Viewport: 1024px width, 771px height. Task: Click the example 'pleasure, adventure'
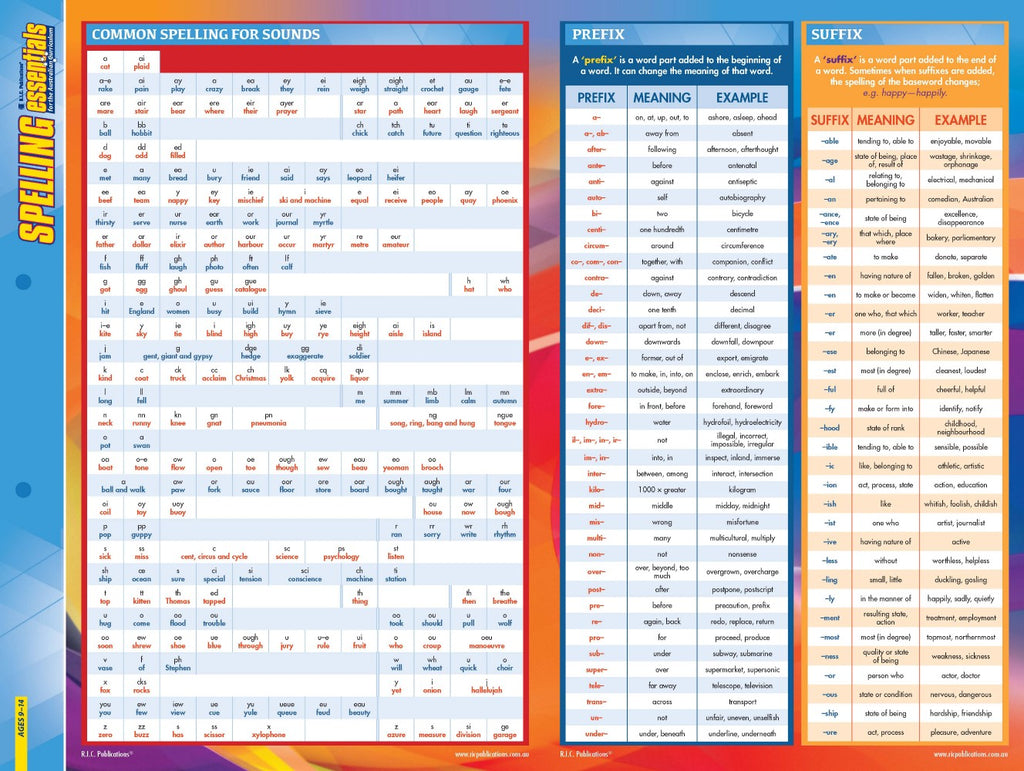960,732
